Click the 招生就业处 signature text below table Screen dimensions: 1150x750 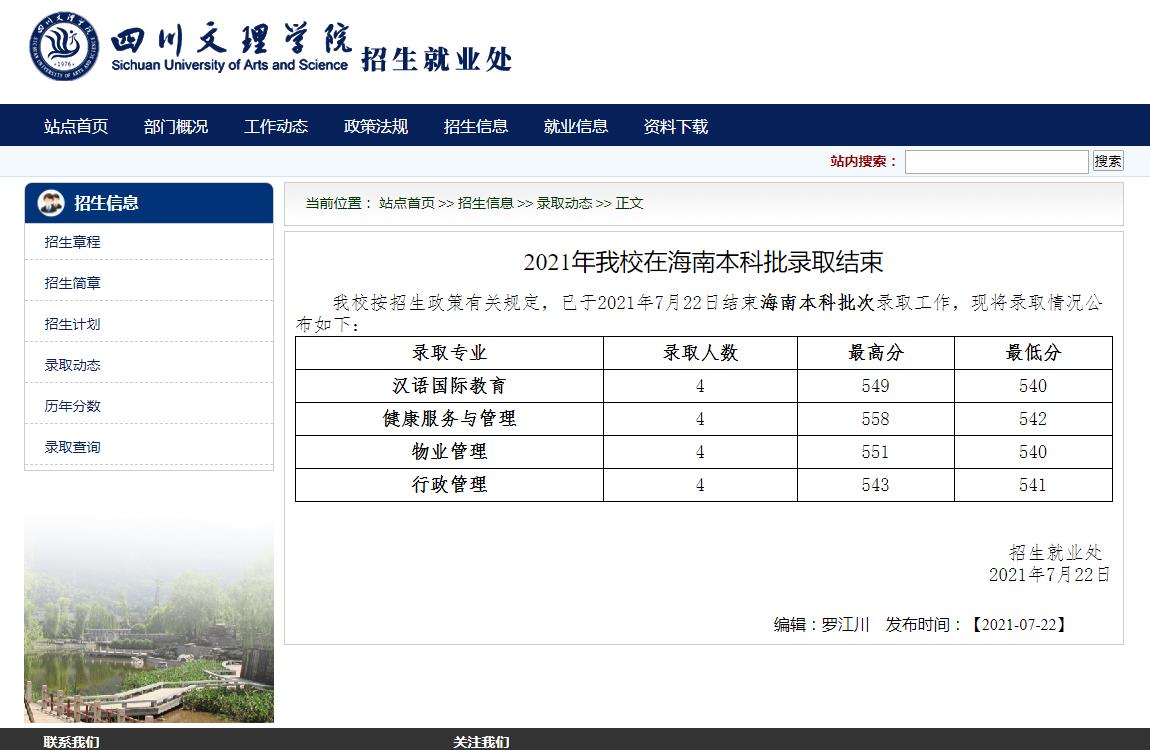(1055, 552)
